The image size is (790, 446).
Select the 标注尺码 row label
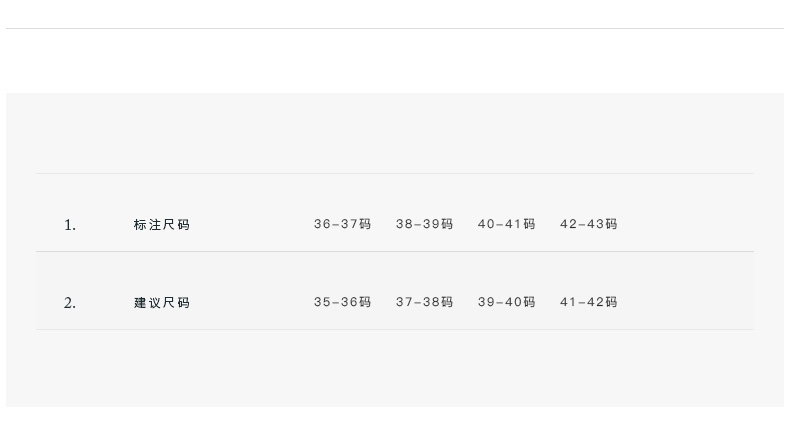162,225
